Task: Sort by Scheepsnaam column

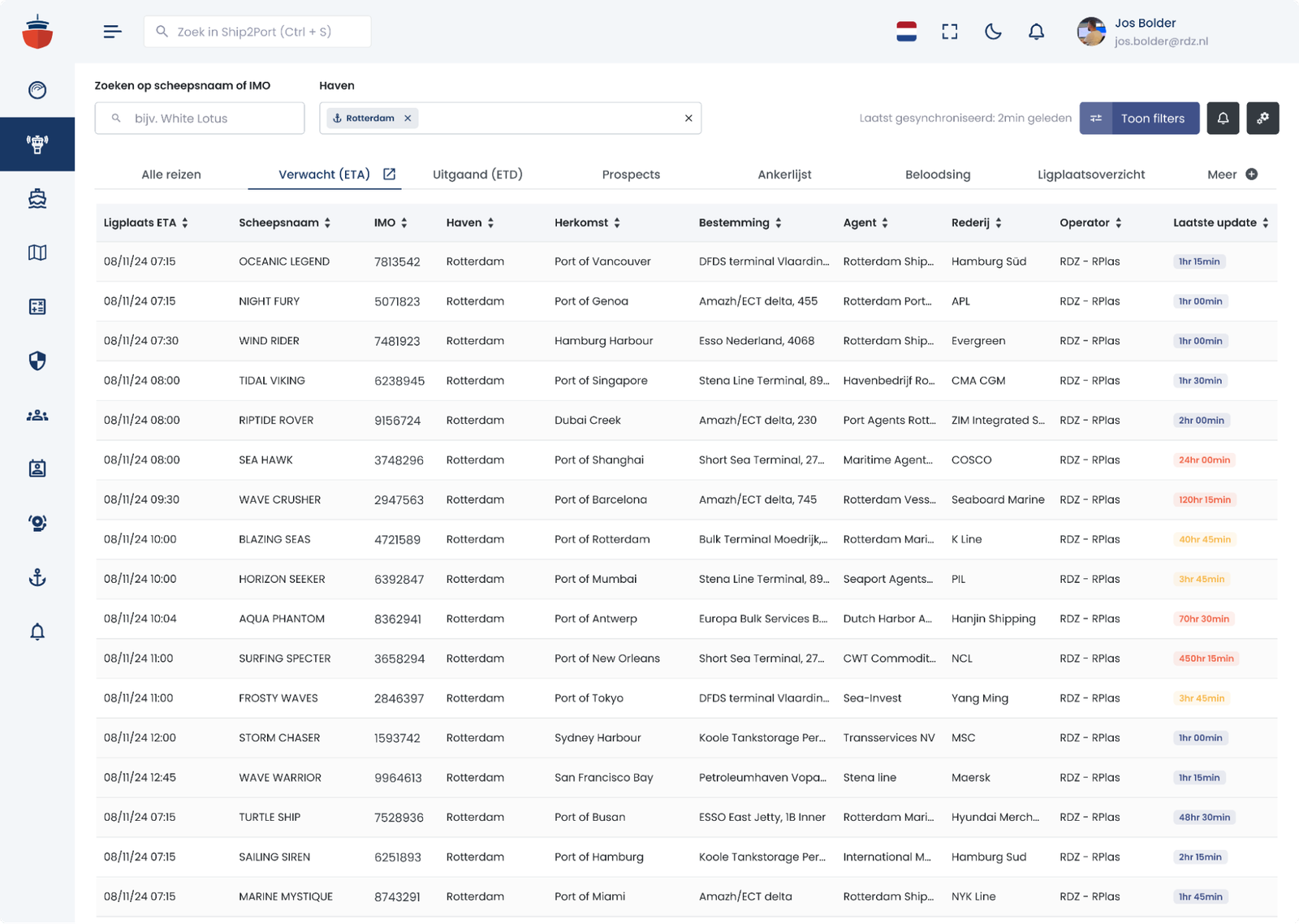Action: [x=285, y=222]
